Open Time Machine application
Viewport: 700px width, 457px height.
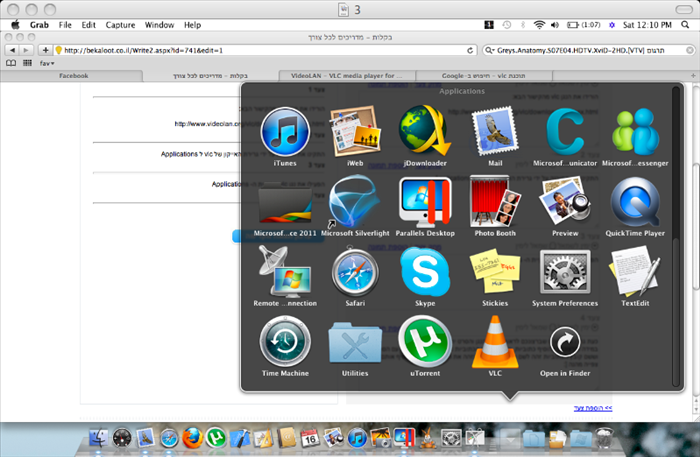(x=285, y=341)
